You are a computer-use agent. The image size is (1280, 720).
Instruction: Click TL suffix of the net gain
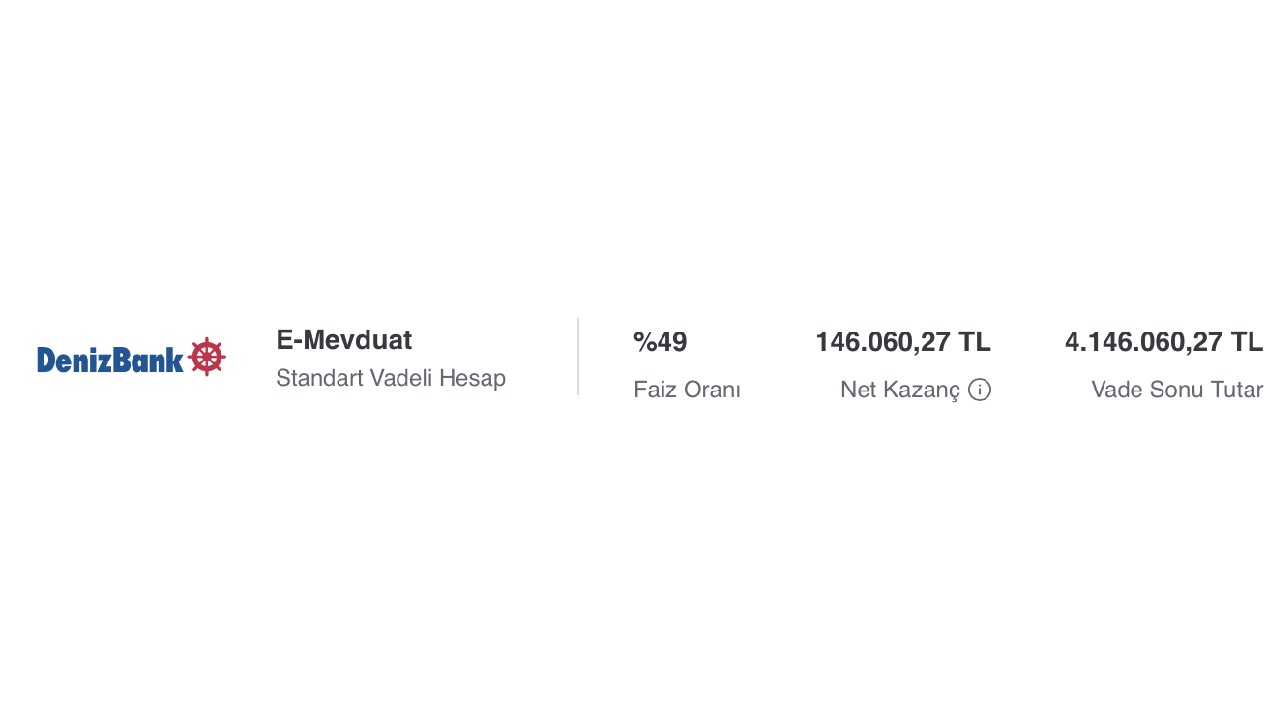click(x=974, y=342)
